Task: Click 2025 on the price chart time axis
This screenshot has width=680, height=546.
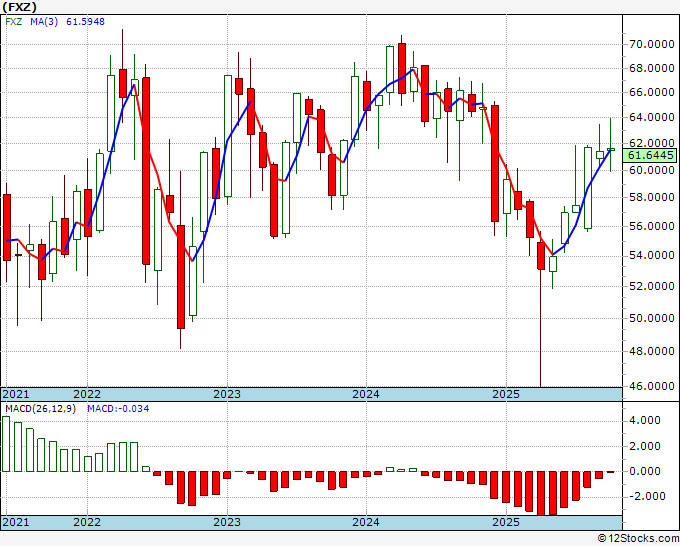Action: [x=506, y=394]
